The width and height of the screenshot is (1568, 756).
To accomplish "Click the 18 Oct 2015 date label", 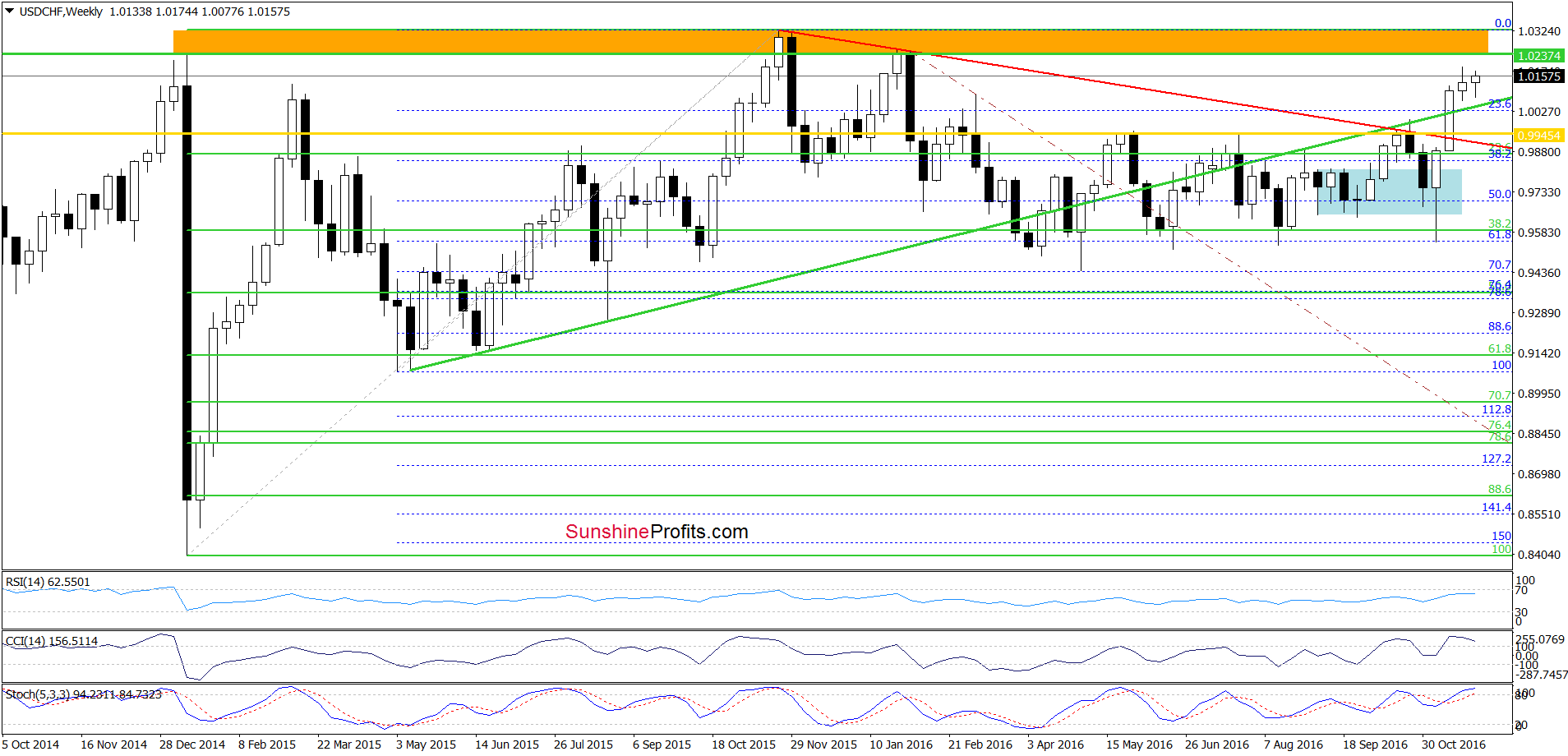I will pos(744,744).
